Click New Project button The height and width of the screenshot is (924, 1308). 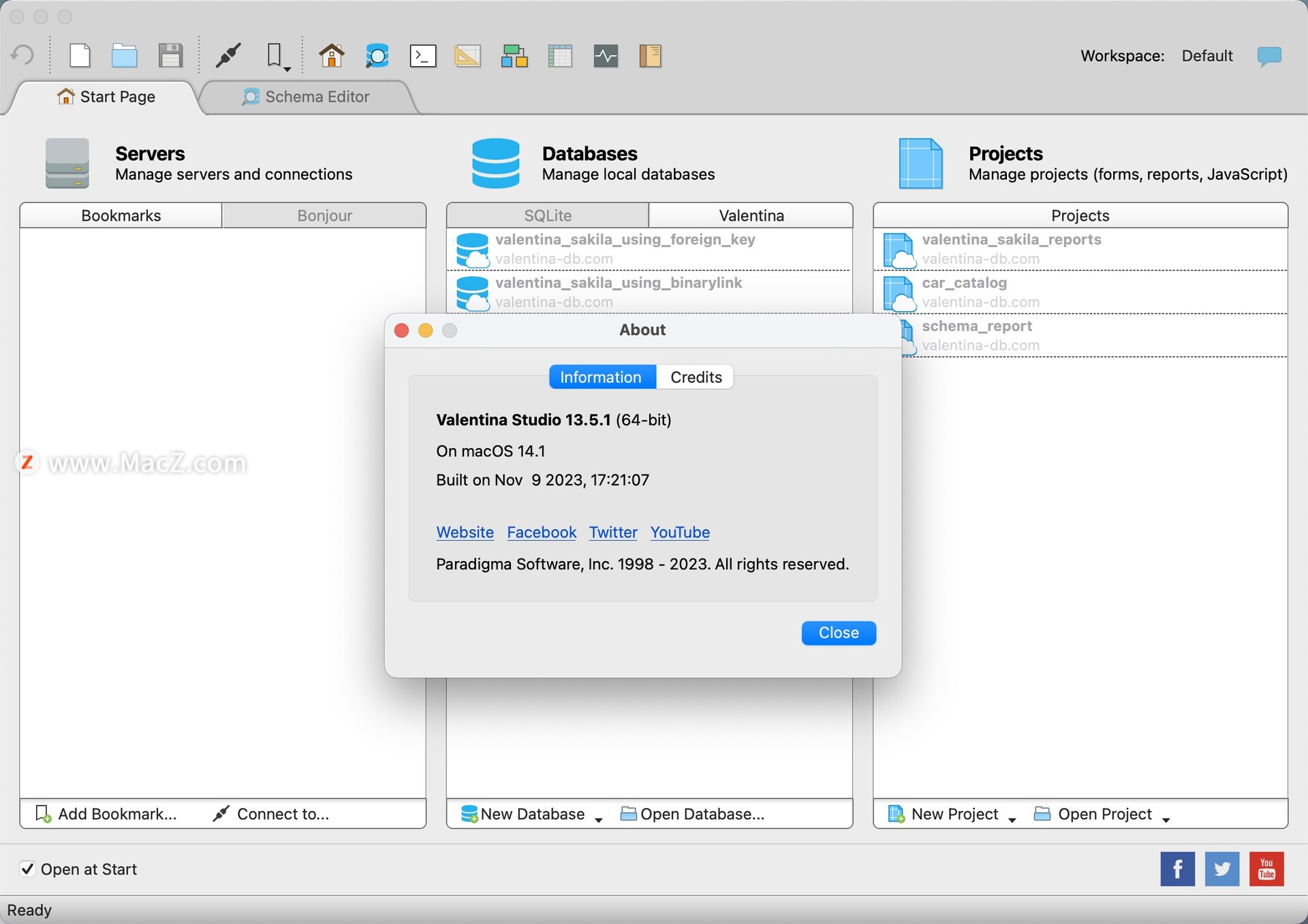point(943,814)
